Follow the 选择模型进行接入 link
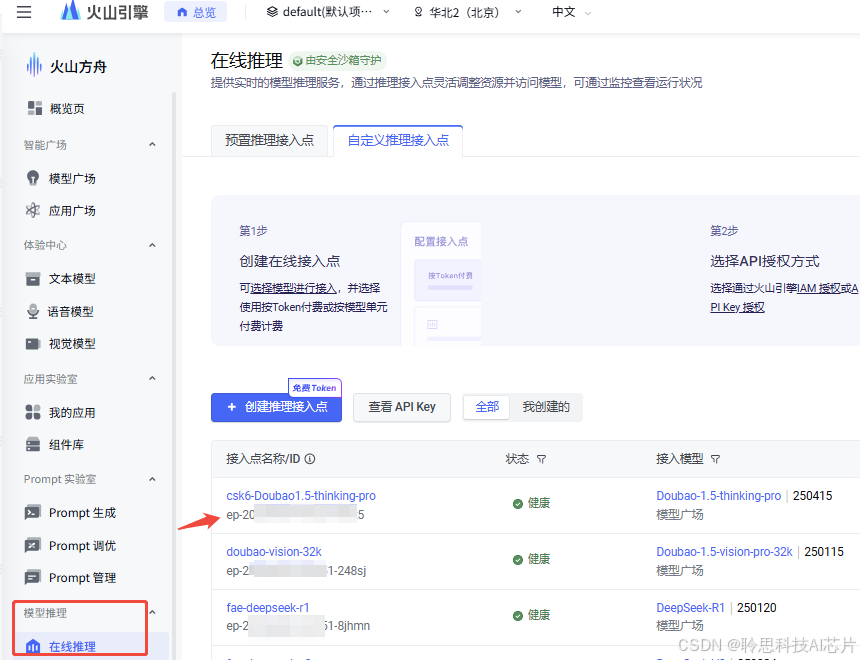 coord(293,288)
